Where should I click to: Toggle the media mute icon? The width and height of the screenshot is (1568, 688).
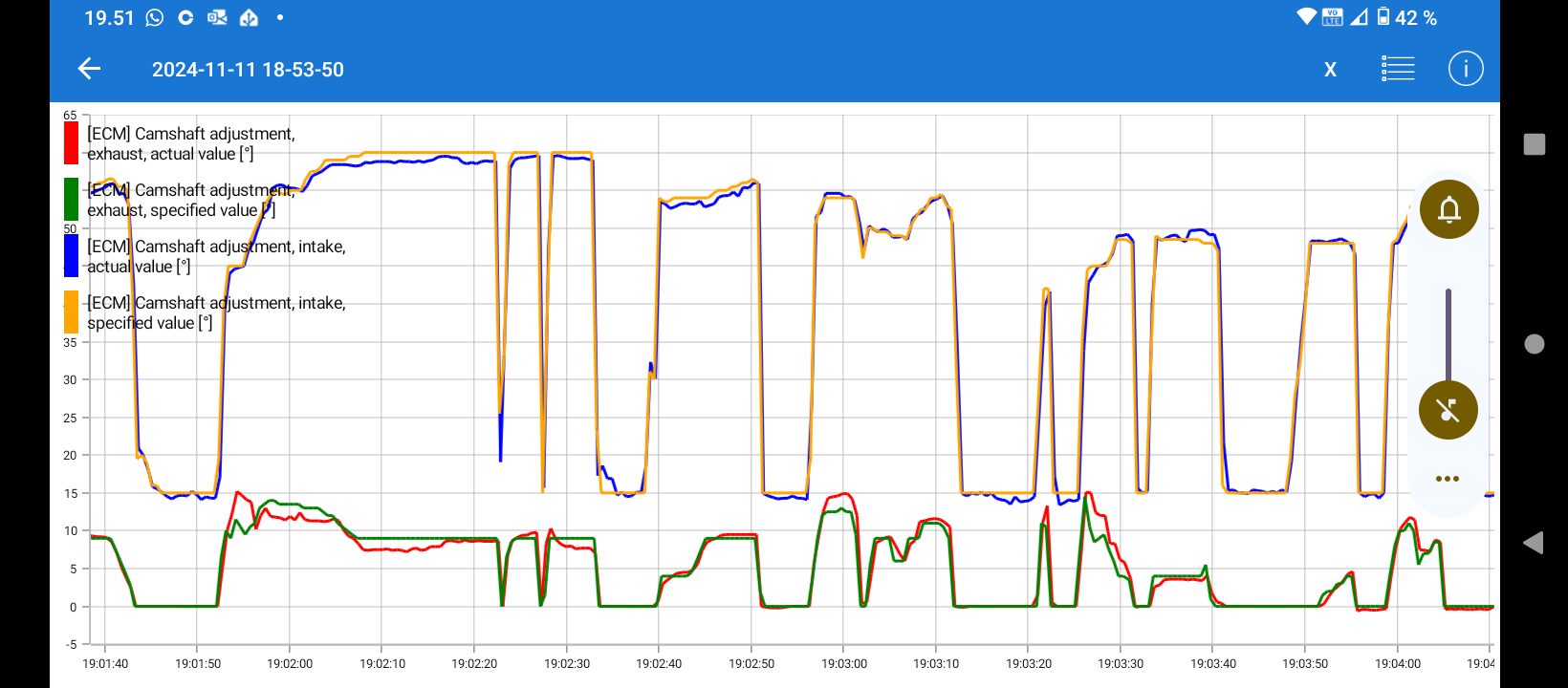point(1448,410)
